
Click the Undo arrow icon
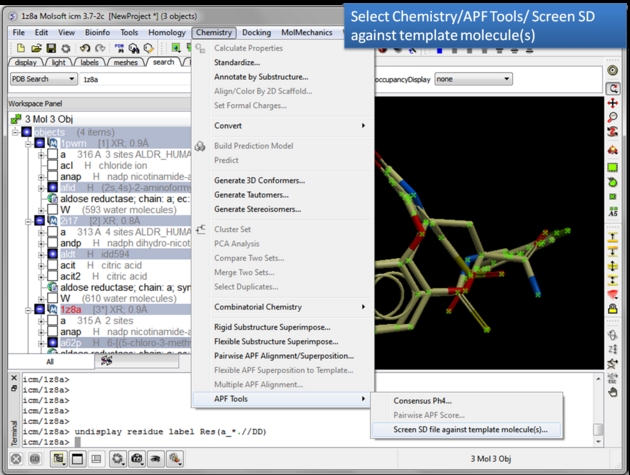click(85, 48)
